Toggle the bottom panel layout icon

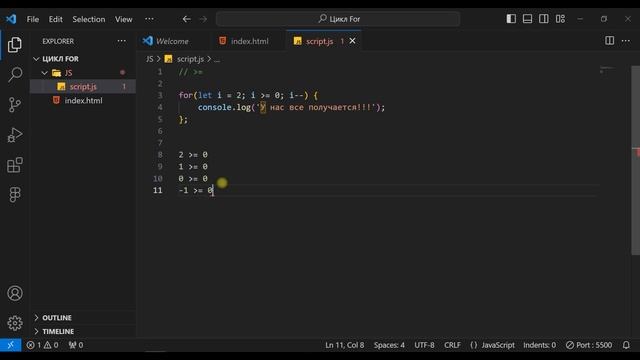[x=527, y=19]
